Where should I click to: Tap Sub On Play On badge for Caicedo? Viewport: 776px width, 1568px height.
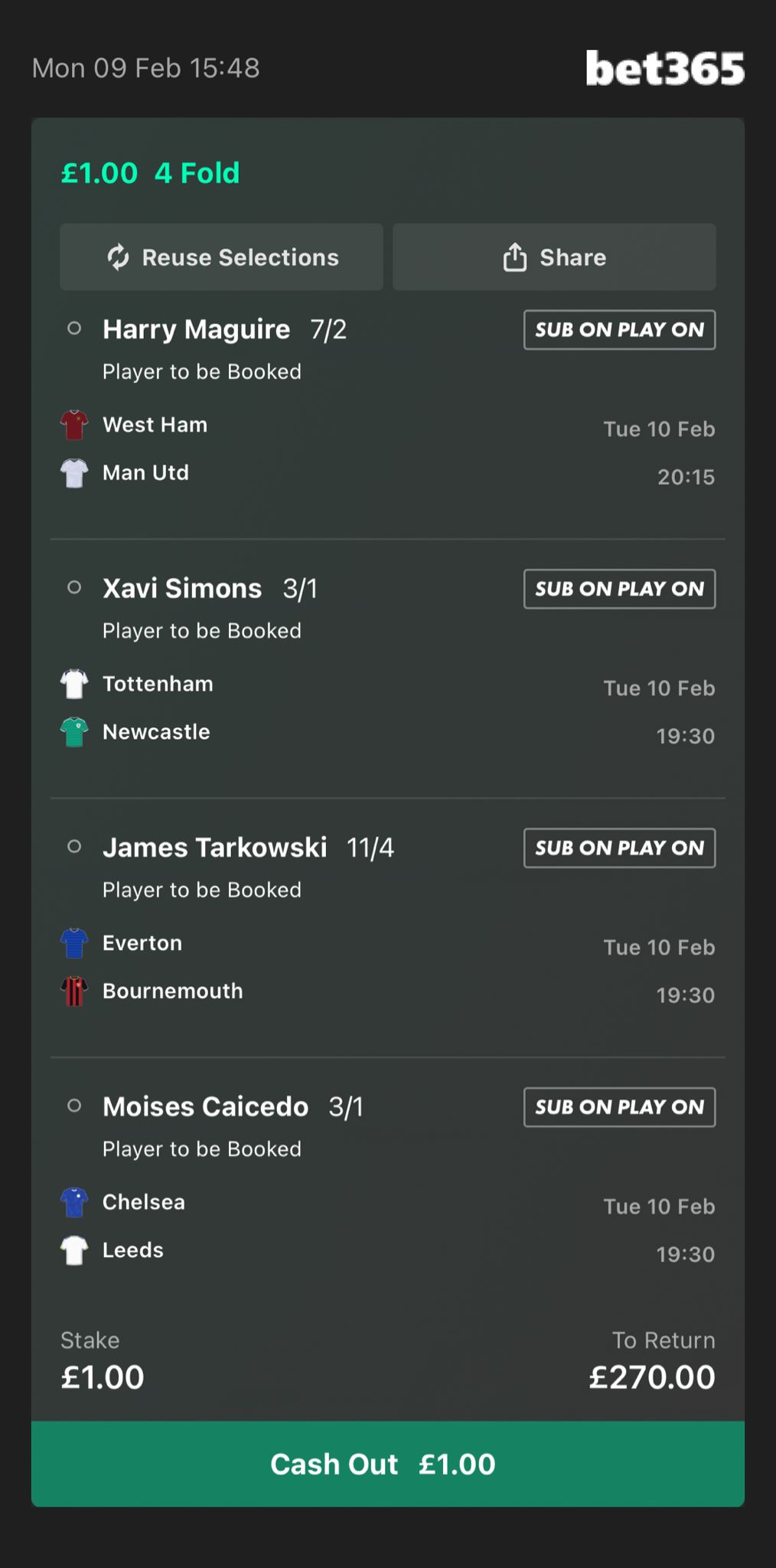[x=619, y=1107]
